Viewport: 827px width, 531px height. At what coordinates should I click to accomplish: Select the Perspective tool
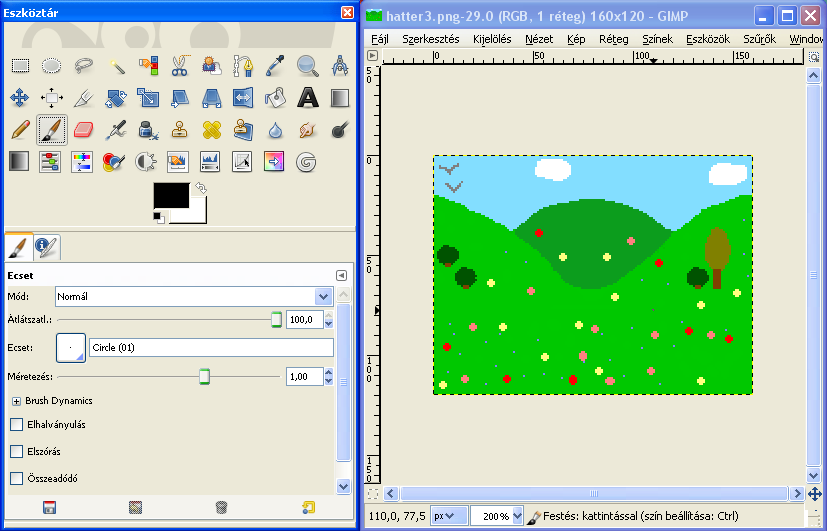(211, 98)
